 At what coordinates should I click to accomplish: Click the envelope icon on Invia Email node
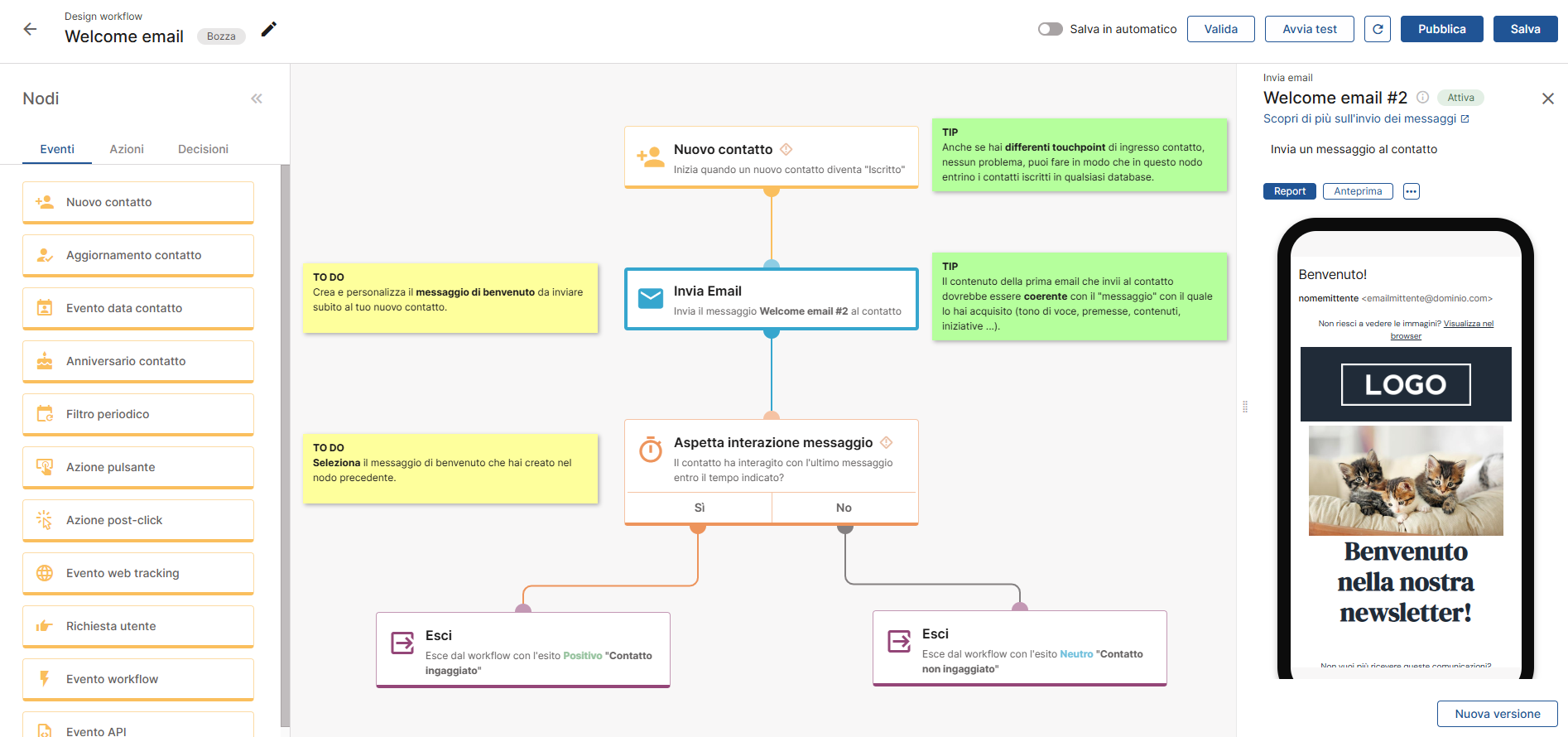pyautogui.click(x=651, y=299)
